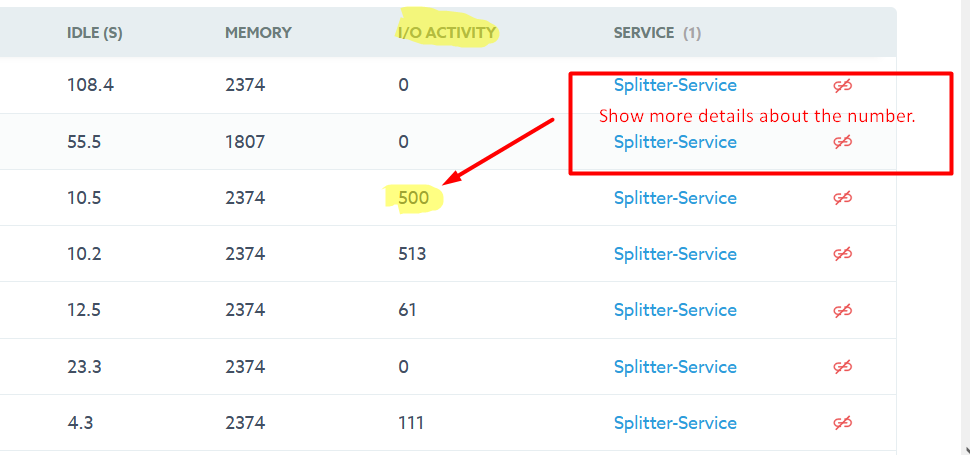The height and width of the screenshot is (455, 970).
Task: Click unlink icon in the 4.3 idle row
Action: pos(842,423)
